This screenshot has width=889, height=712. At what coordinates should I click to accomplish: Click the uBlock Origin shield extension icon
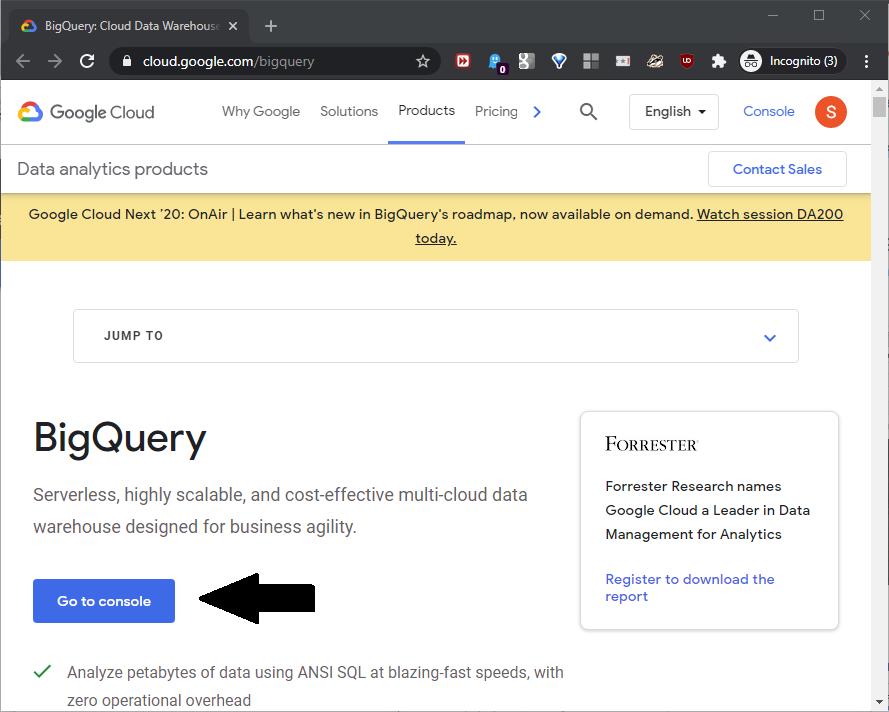686,61
